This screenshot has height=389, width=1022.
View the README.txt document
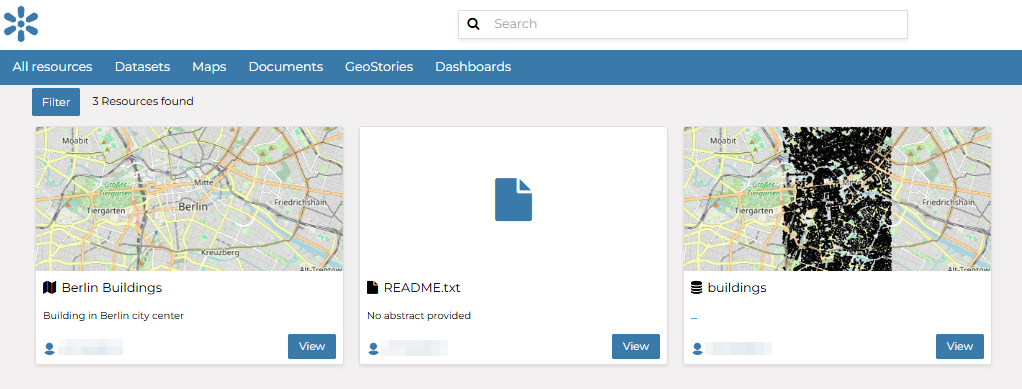(x=635, y=347)
